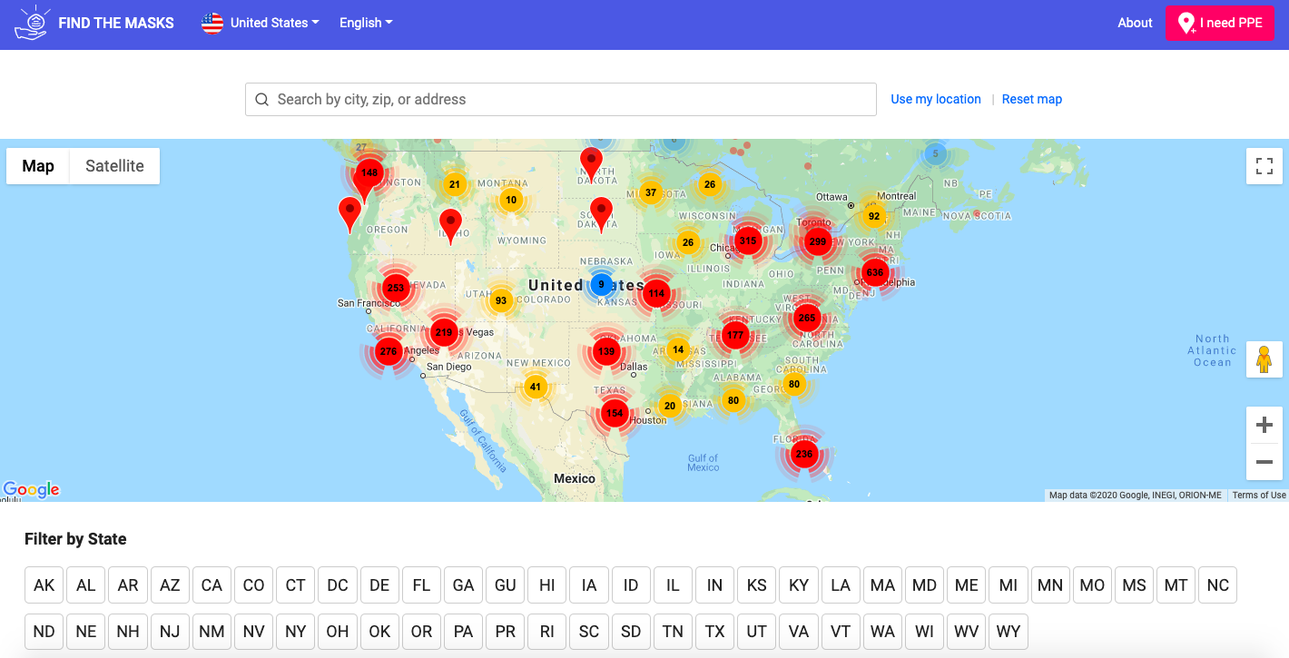Viewport: 1289px width, 658px height.
Task: Open the 636 cluster near Philadelphia
Action: point(875,272)
